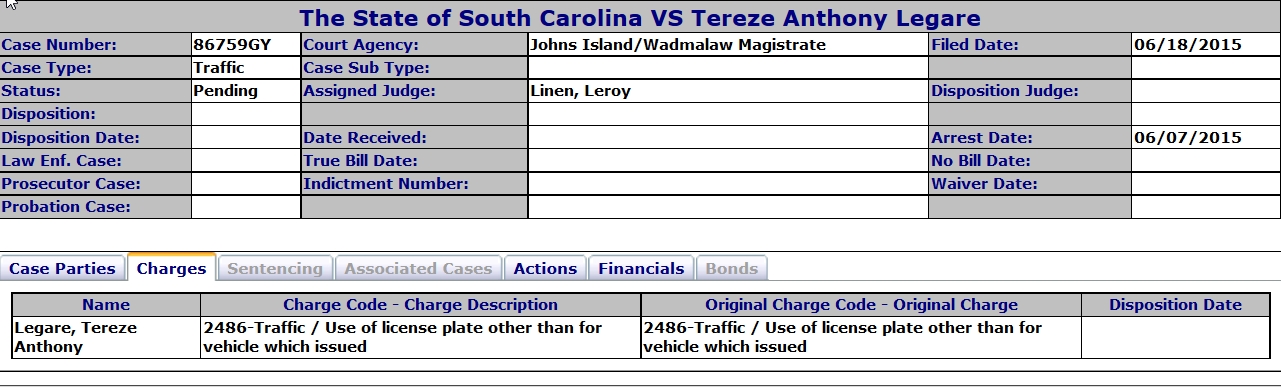Click the Name column header
The width and height of the screenshot is (1281, 392).
pyautogui.click(x=106, y=305)
